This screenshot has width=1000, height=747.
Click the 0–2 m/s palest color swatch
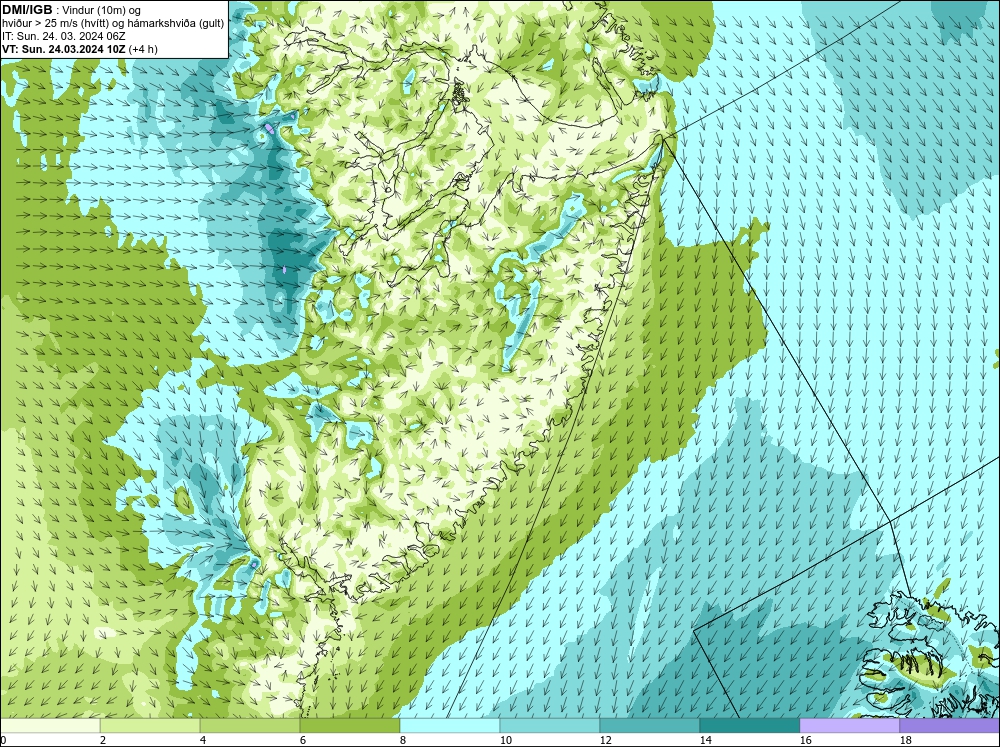(x=50, y=725)
